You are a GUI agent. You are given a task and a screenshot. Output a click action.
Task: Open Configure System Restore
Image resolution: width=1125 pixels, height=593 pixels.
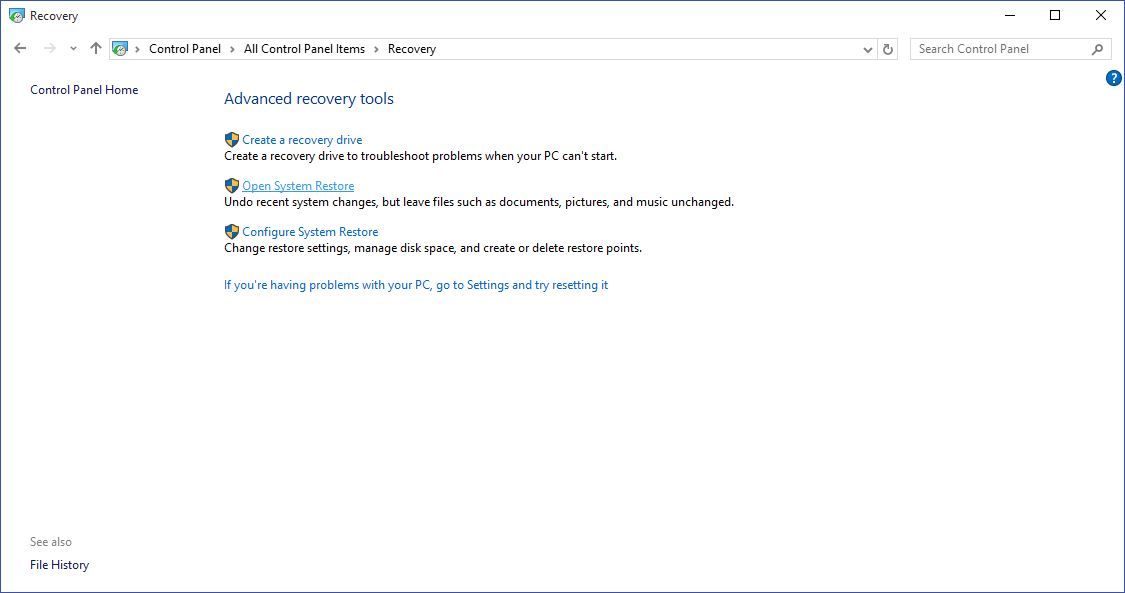point(309,231)
